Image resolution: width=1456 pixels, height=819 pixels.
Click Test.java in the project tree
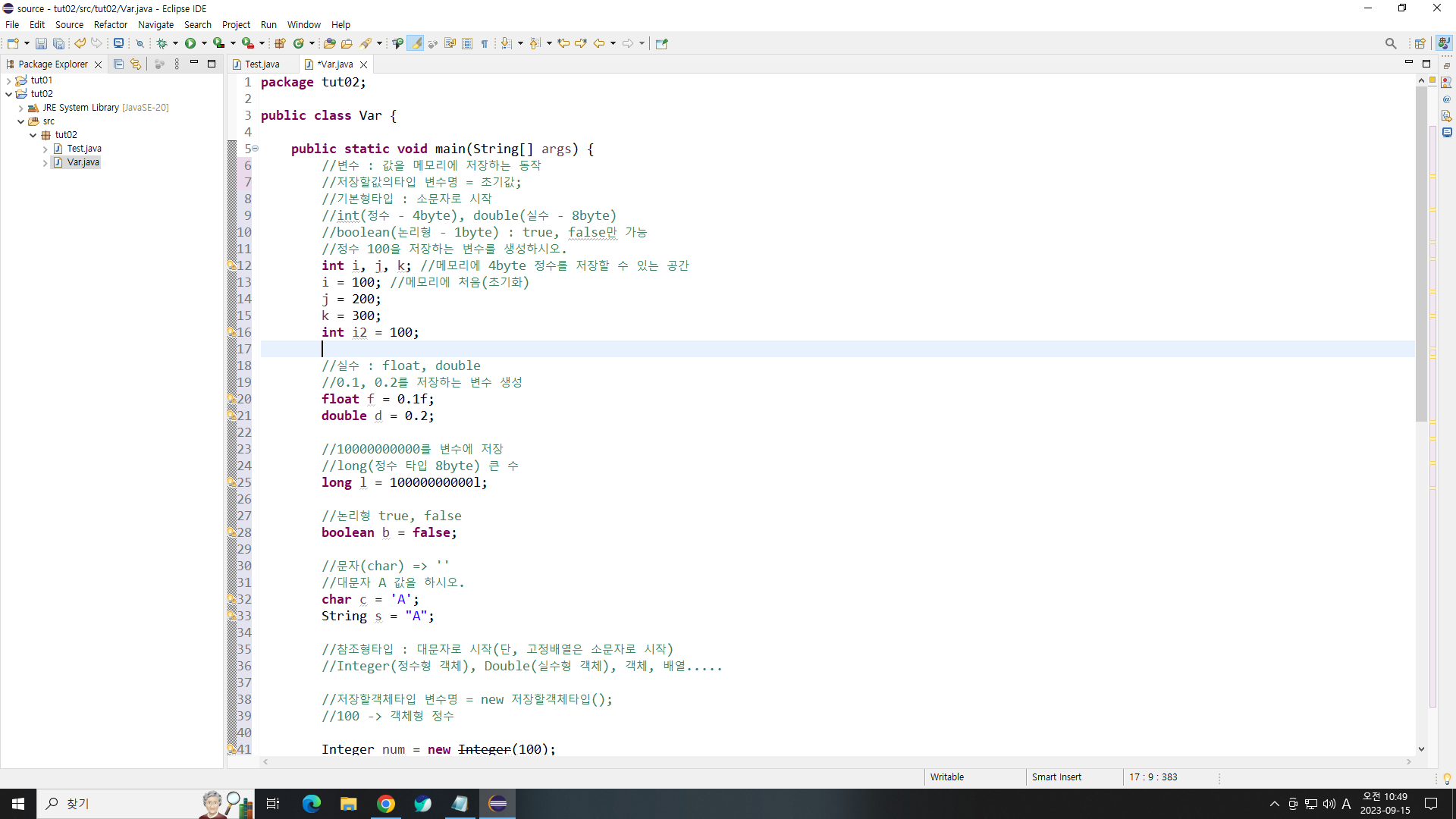click(x=83, y=149)
